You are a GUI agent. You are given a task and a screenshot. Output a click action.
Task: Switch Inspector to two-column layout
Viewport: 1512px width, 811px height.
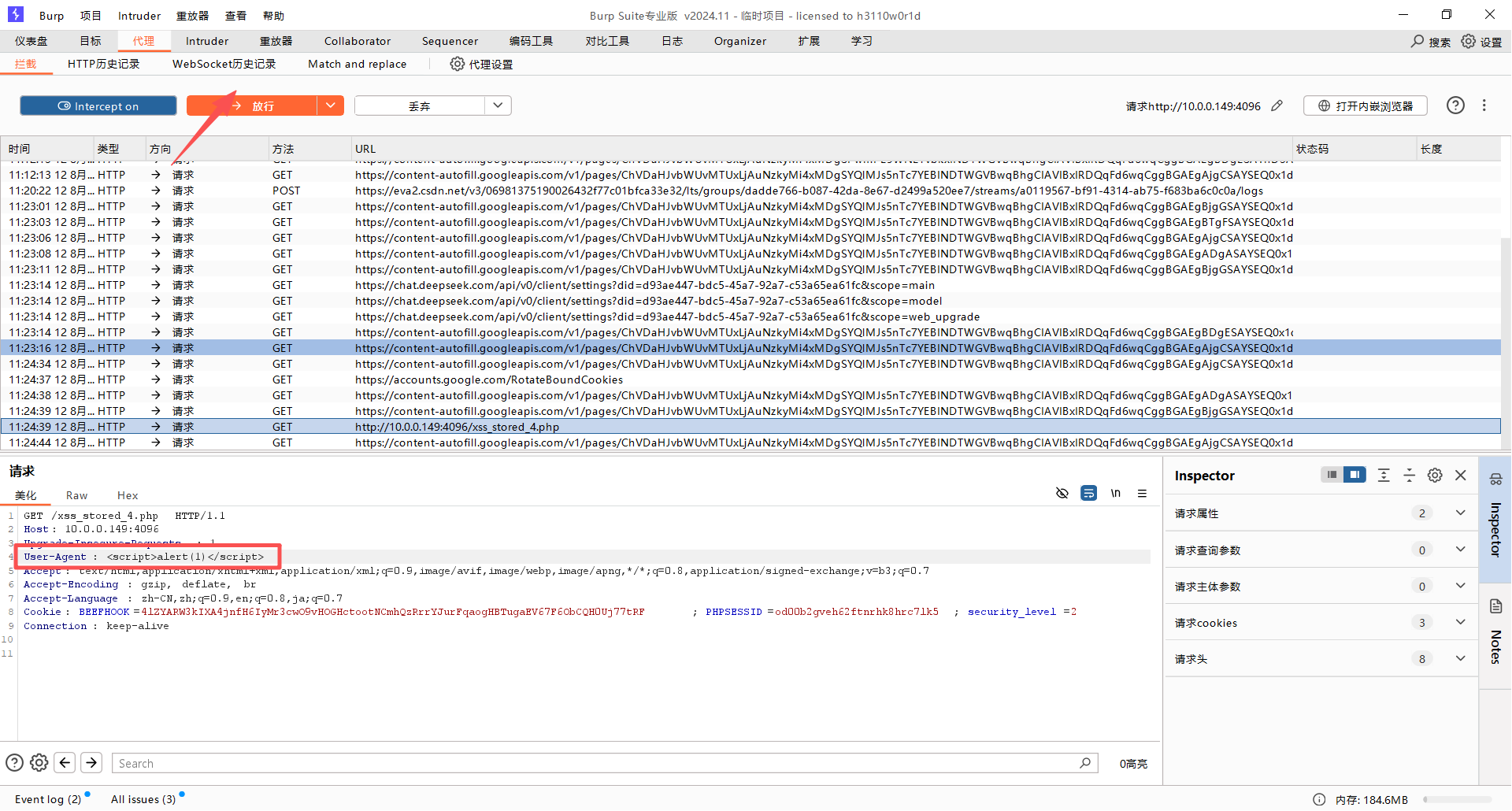click(1354, 475)
